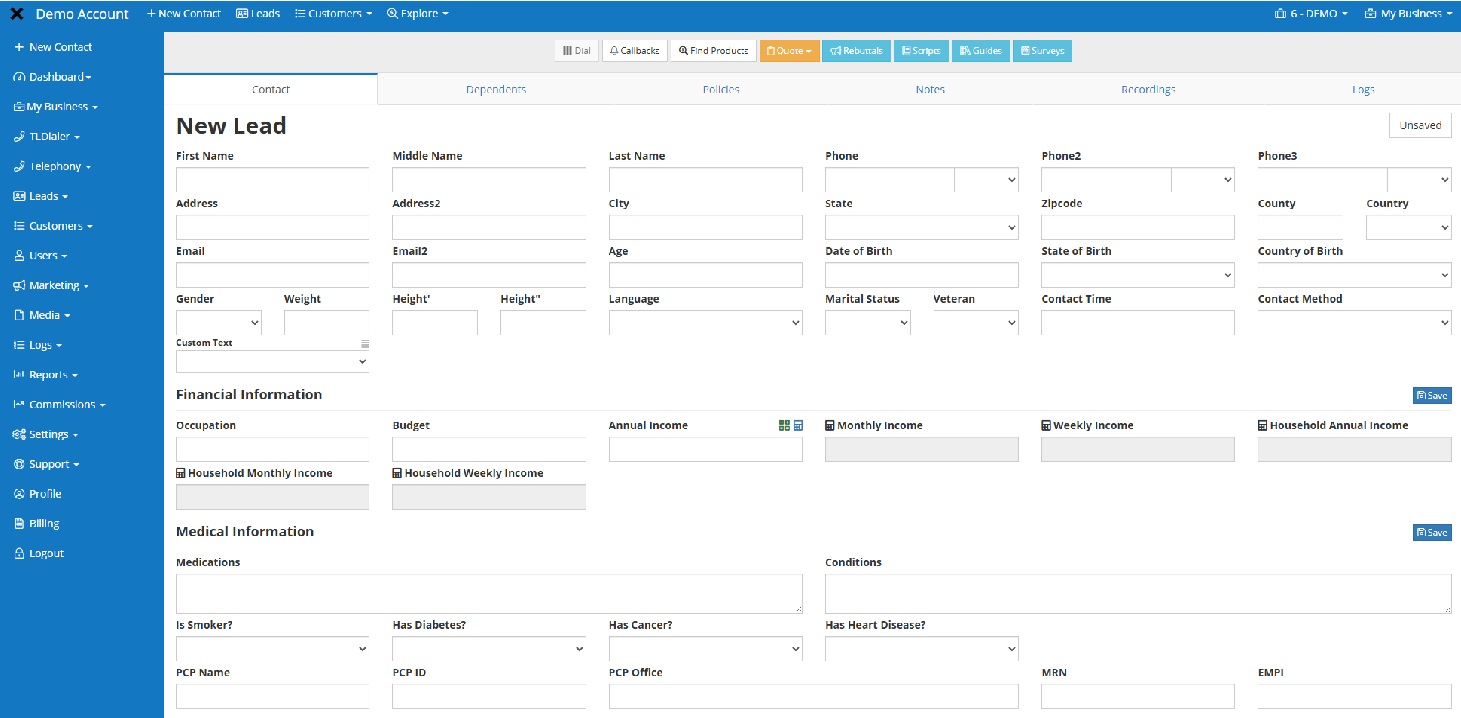
Task: Click calculator icon next to Household Monthly Income
Action: pyautogui.click(x=181, y=474)
